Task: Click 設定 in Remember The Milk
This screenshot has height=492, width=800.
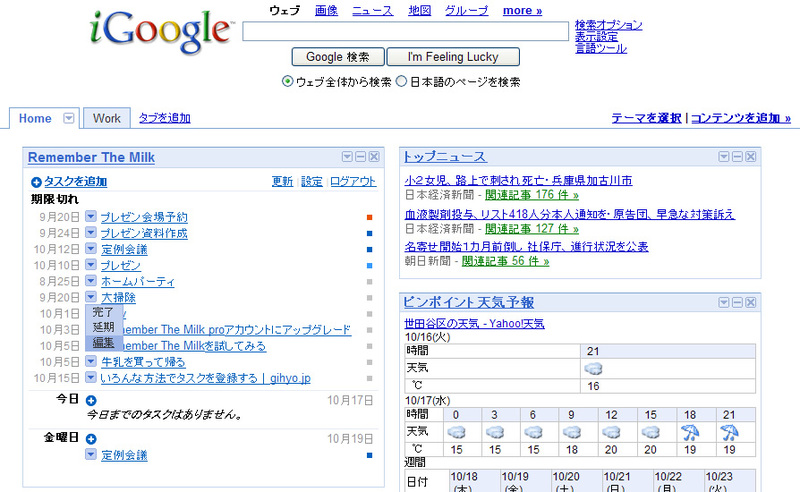Action: (x=312, y=182)
